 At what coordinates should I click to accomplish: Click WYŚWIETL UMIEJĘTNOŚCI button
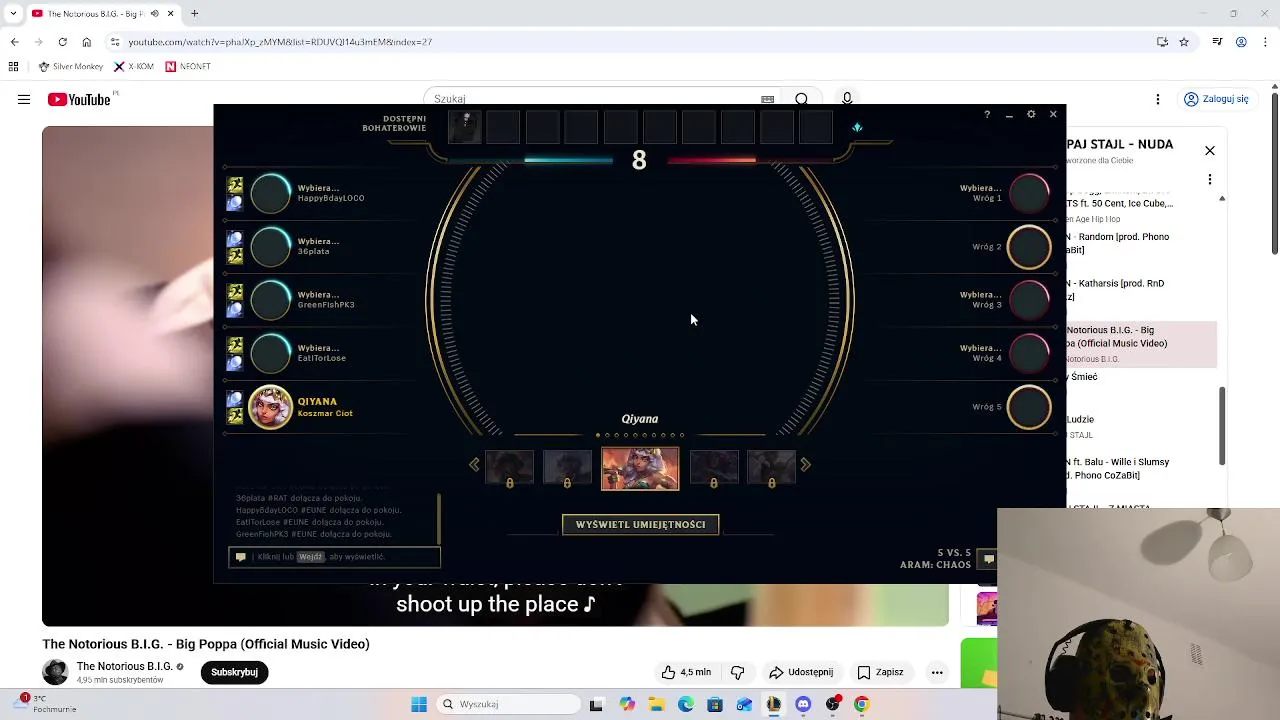[640, 524]
